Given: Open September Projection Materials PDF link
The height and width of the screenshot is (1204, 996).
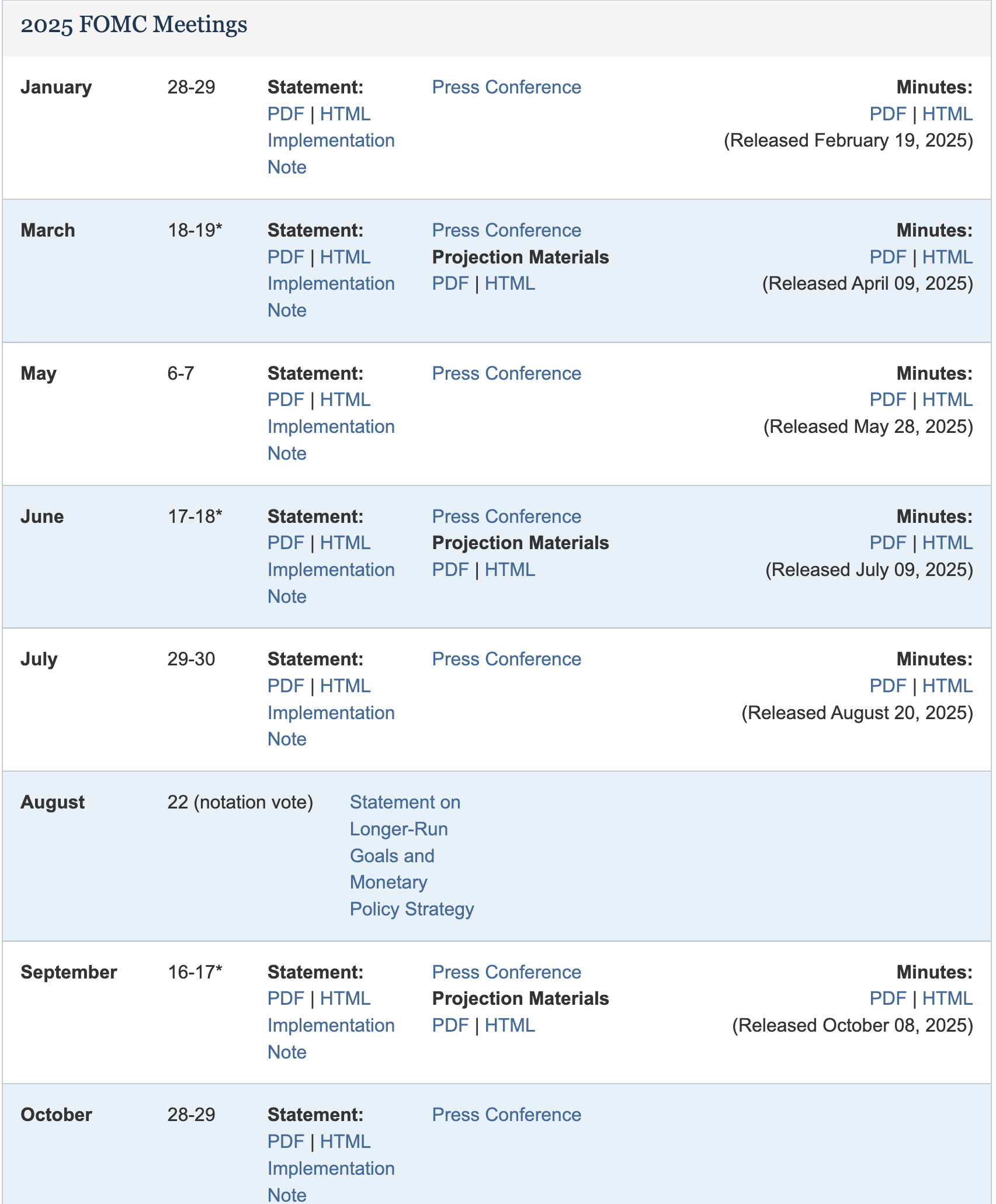Looking at the screenshot, I should (x=450, y=1025).
